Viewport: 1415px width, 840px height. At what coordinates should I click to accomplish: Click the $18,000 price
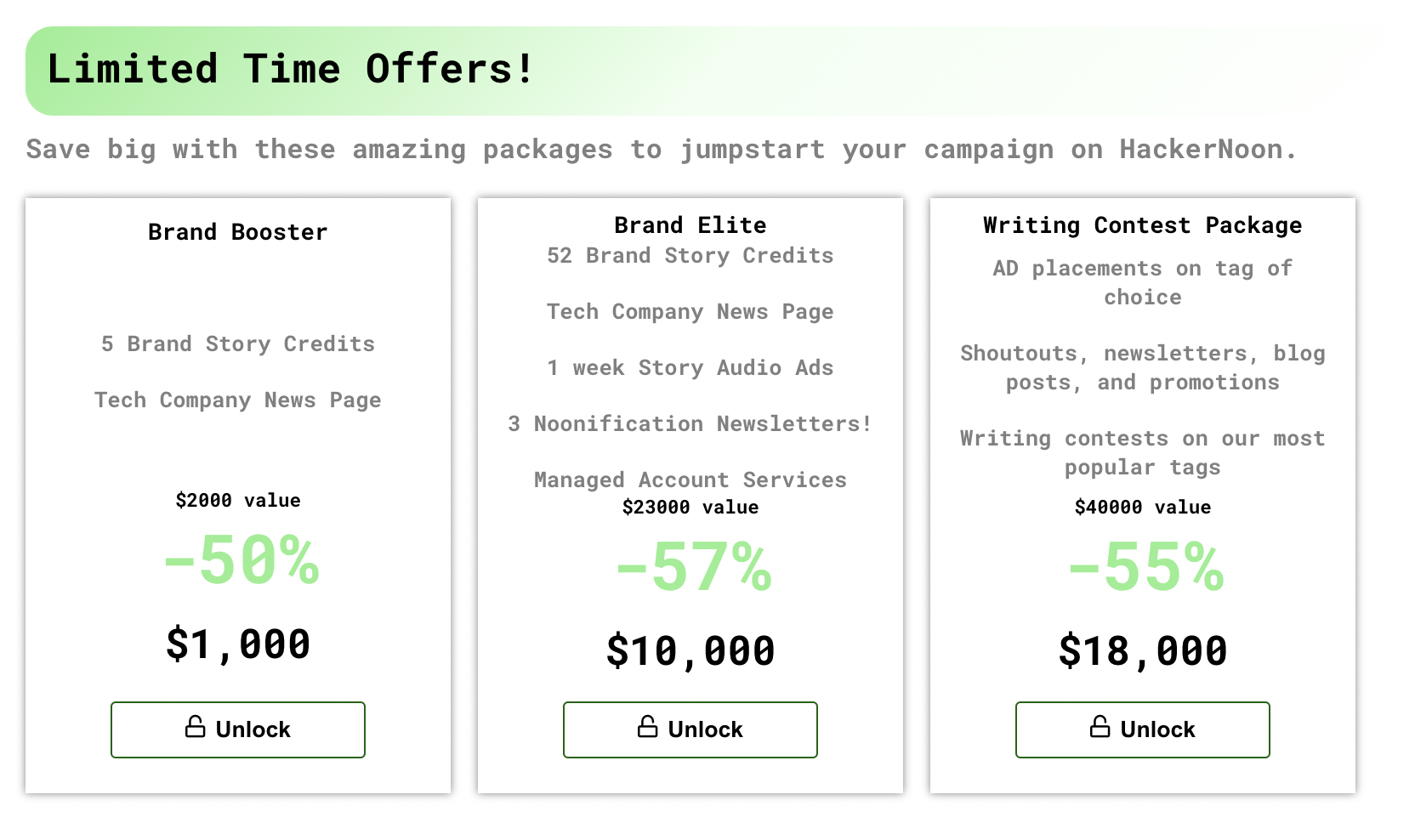(1143, 650)
